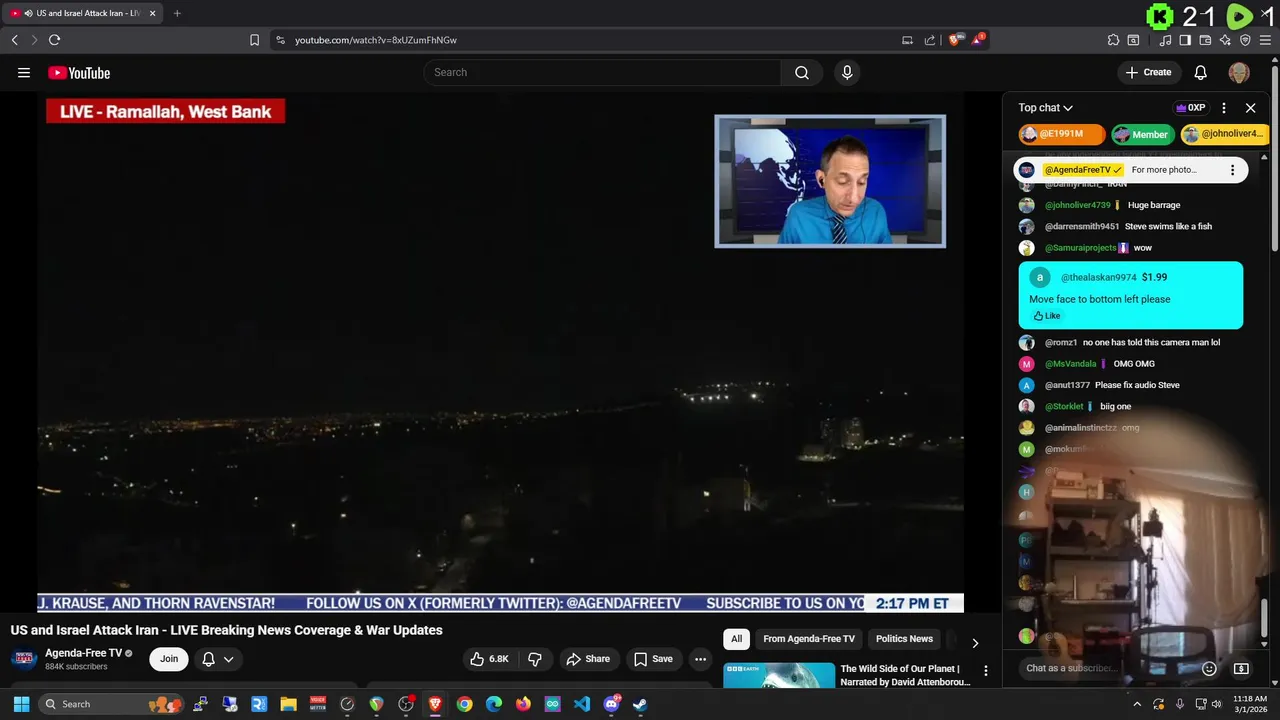Open YouTube notifications bell

tap(1201, 72)
